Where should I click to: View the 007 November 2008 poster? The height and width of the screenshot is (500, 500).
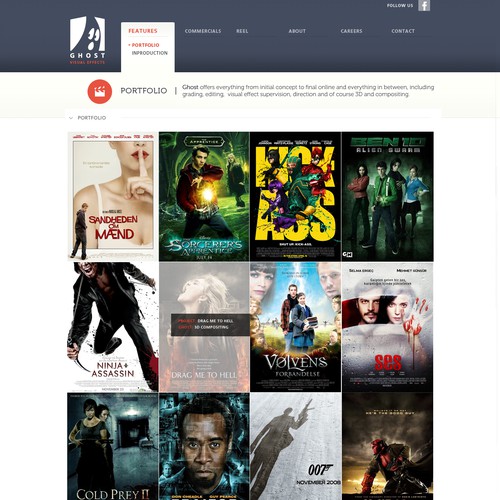point(295,446)
